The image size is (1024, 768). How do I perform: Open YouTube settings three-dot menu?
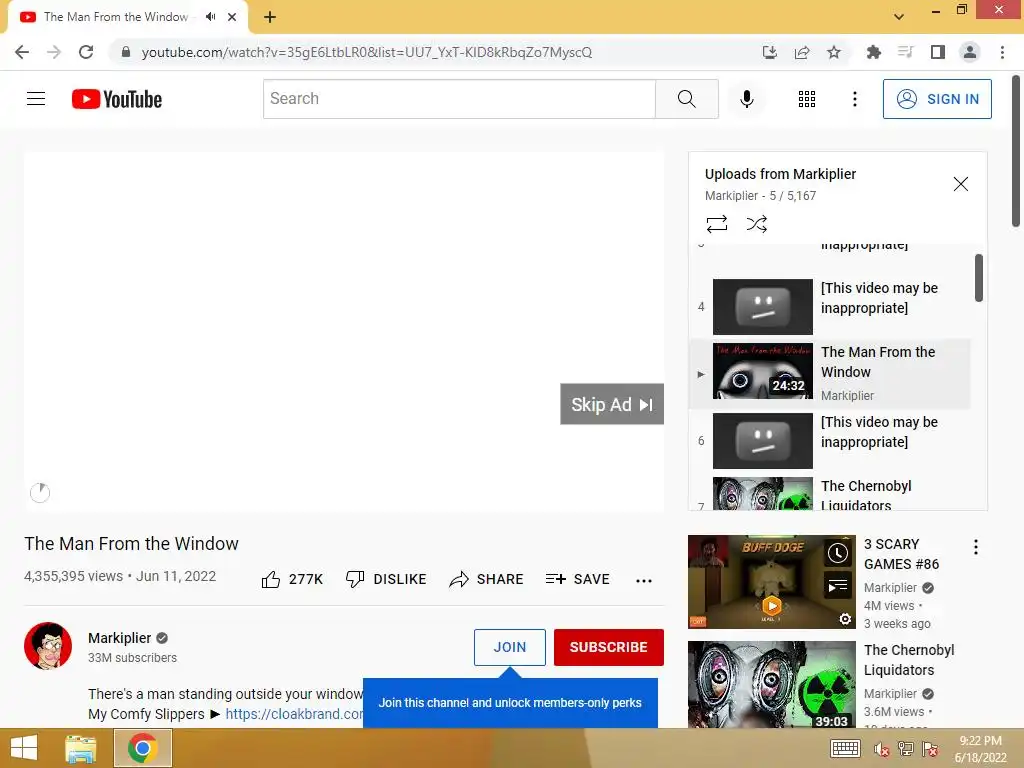pos(854,99)
